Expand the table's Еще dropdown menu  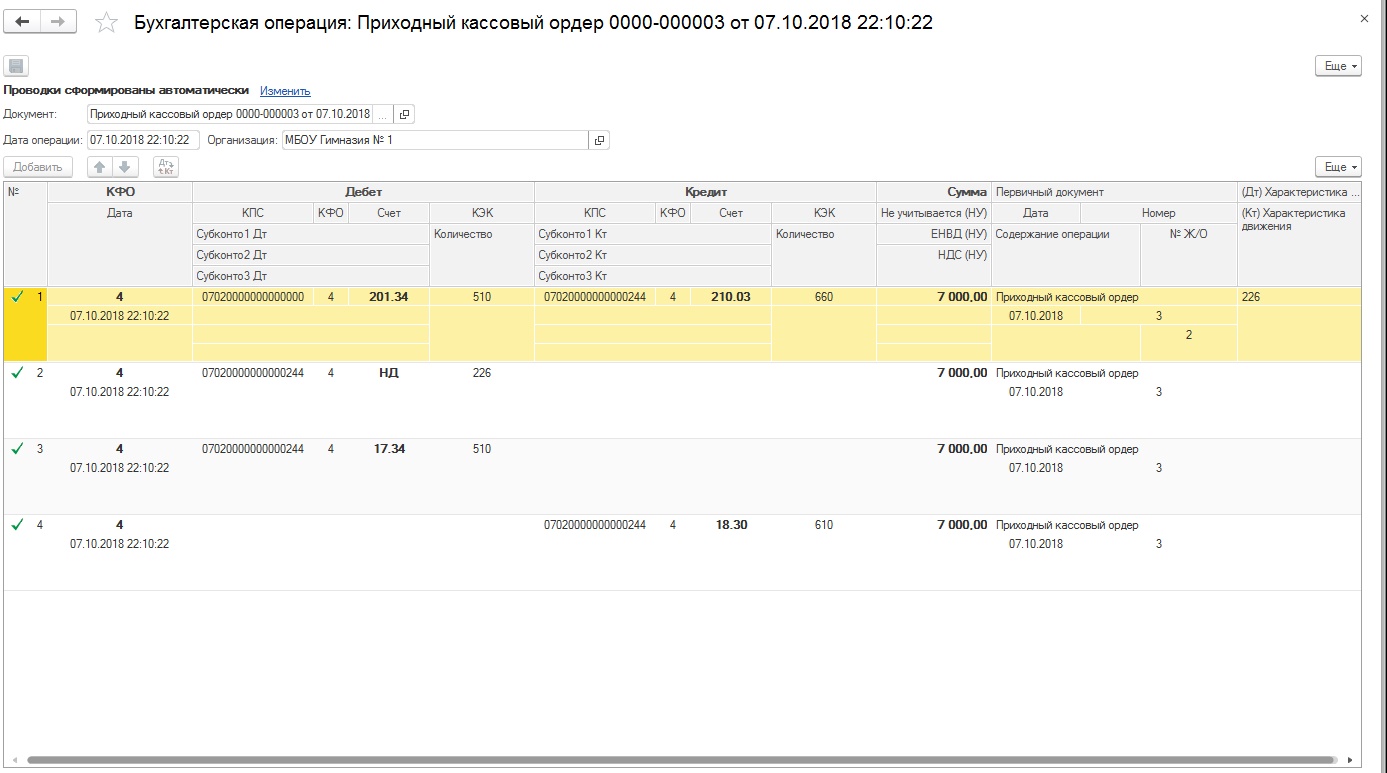tap(1338, 167)
